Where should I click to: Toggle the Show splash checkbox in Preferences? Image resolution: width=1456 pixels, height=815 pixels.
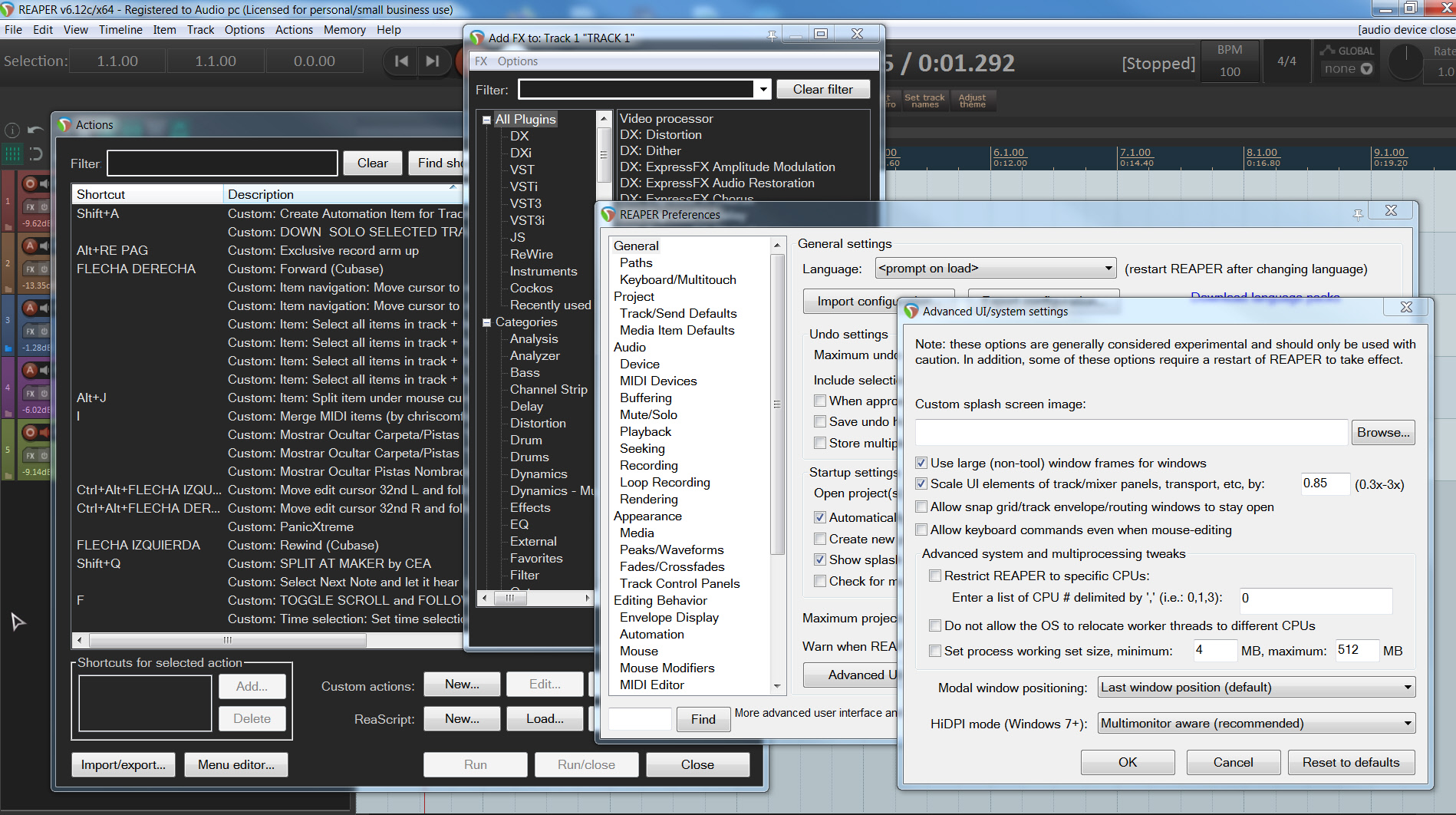click(x=820, y=559)
